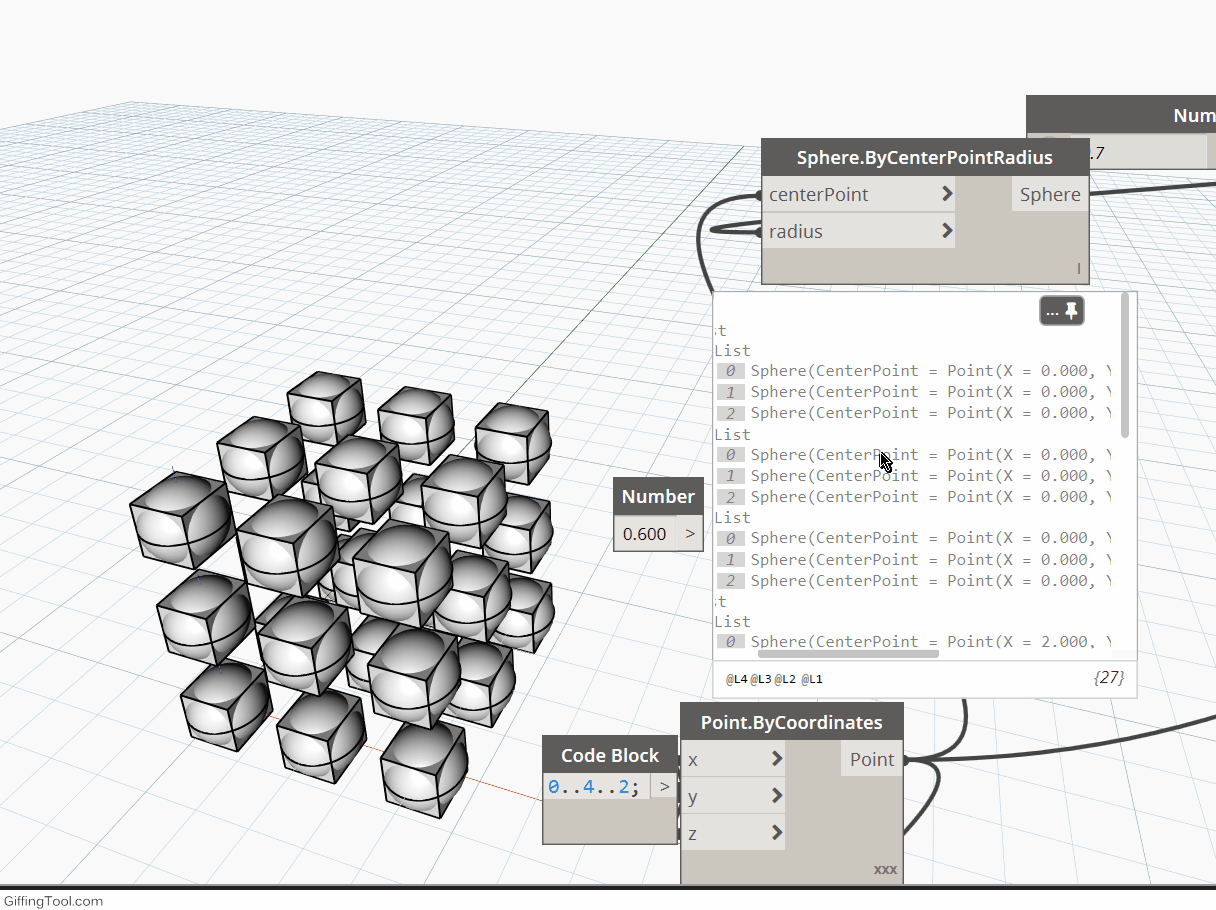Image resolution: width=1216 pixels, height=910 pixels.
Task: Open the radius input chevron
Action: tap(946, 231)
